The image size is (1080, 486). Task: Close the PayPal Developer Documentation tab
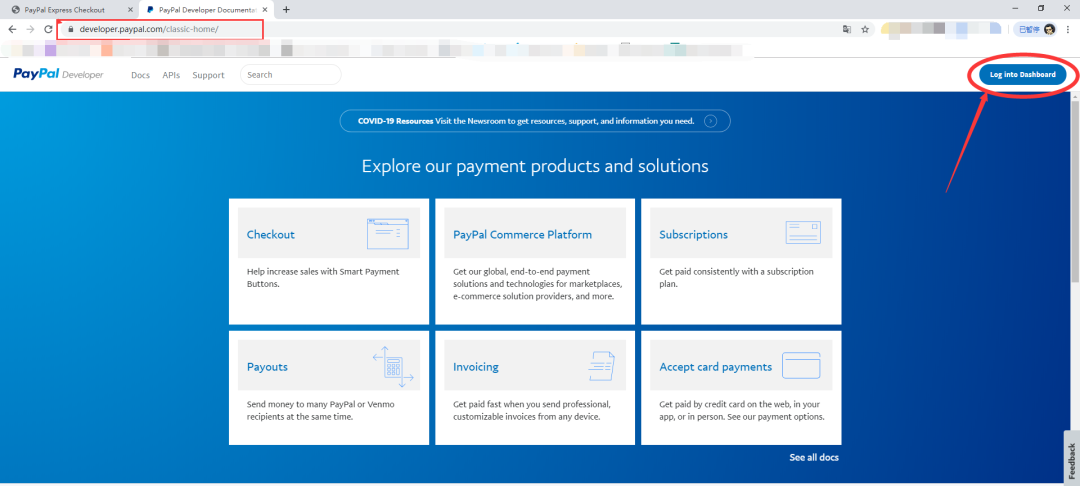pos(265,10)
